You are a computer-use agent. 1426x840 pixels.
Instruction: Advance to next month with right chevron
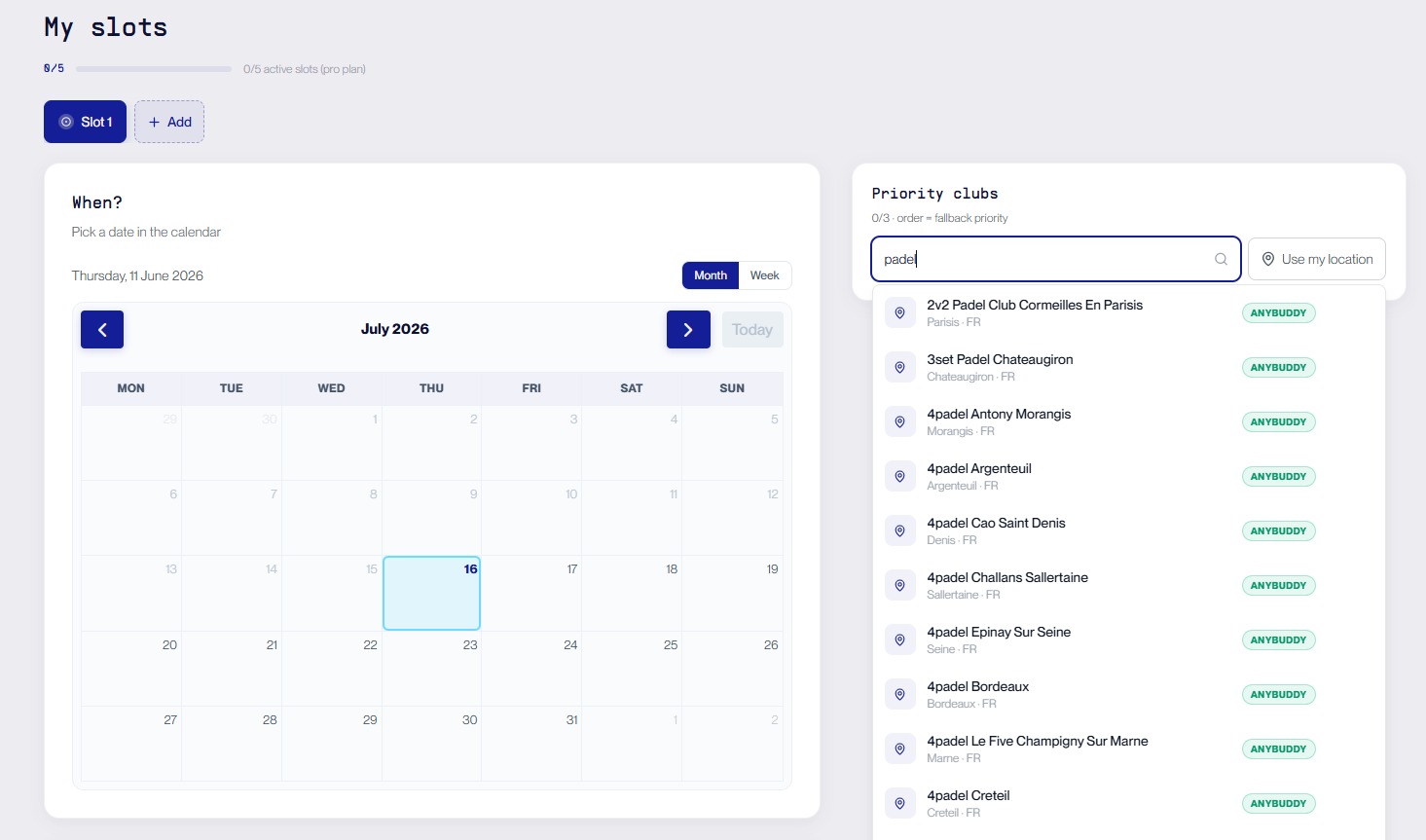pyautogui.click(x=688, y=330)
